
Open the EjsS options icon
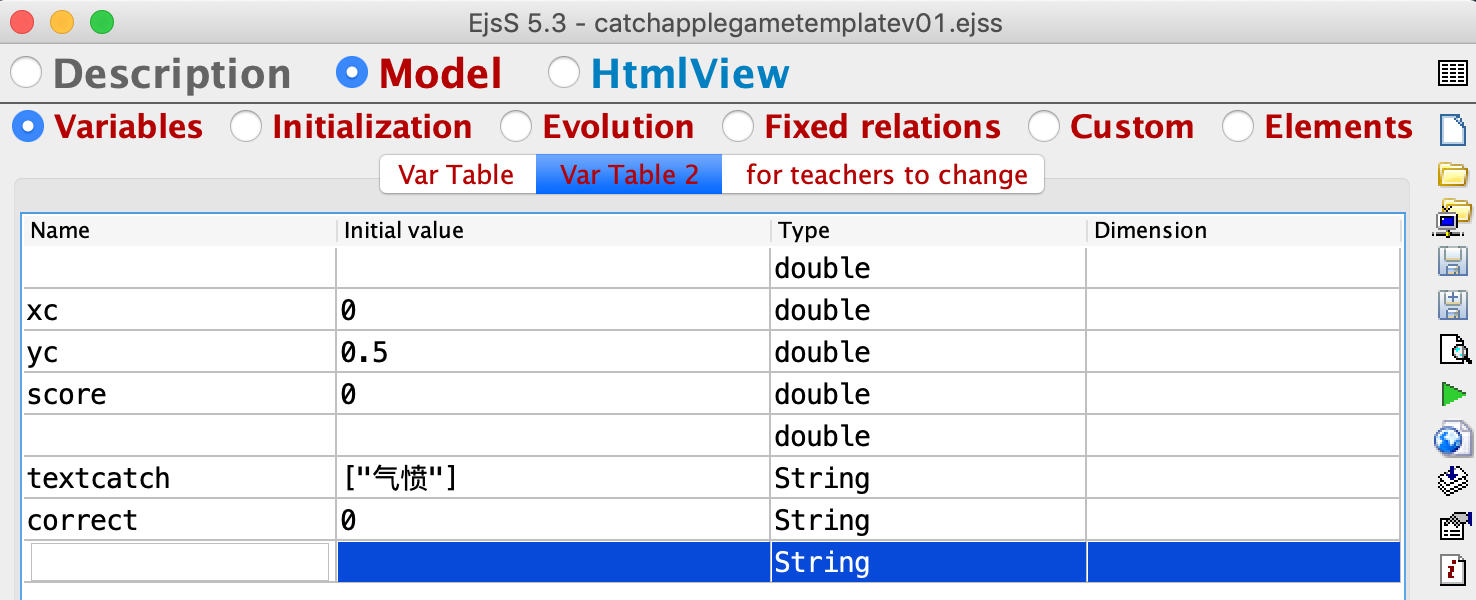(x=1452, y=525)
